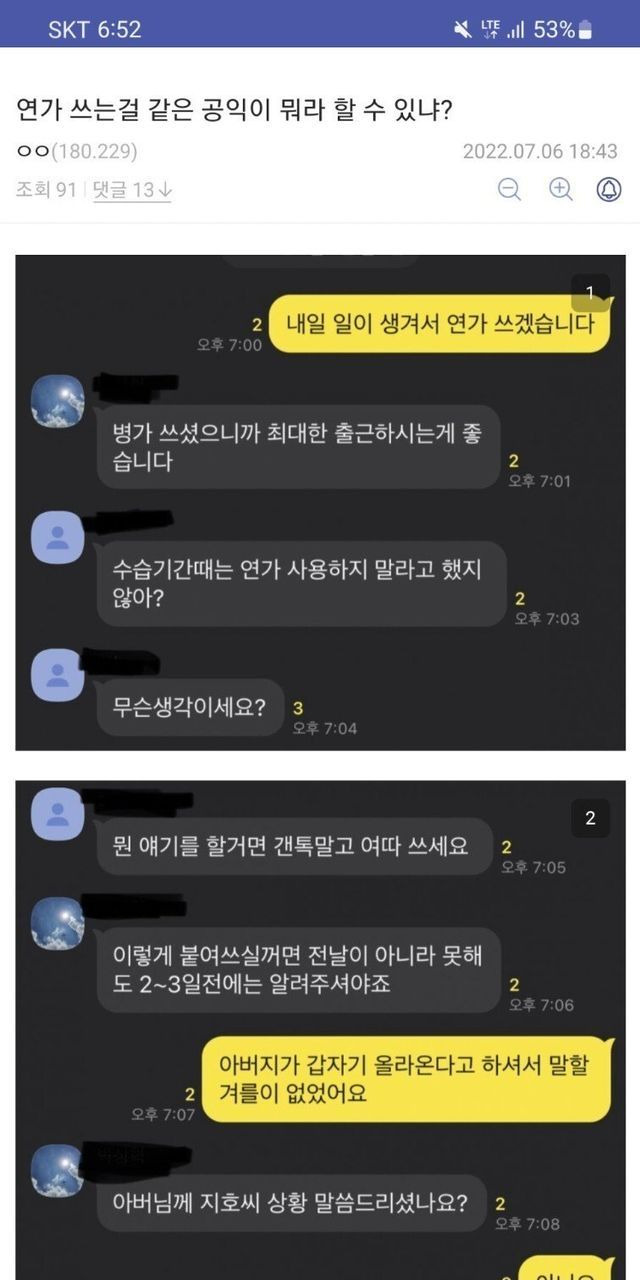
Task: Tap the author name ㅇㅇ(180.229)
Action: pyautogui.click(x=77, y=152)
